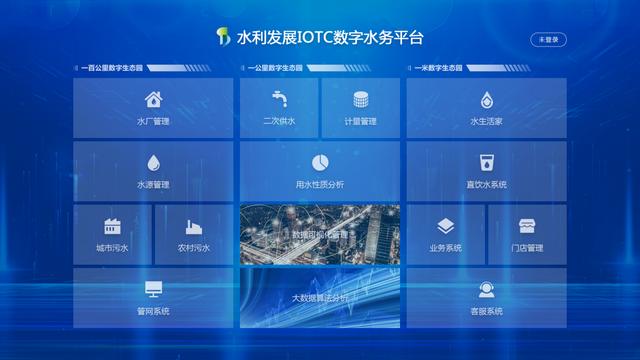Open the 数据可视化管理 city image tile

point(320,235)
